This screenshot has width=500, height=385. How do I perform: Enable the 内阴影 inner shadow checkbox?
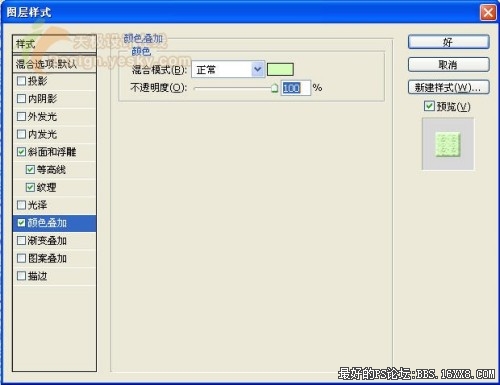click(x=21, y=99)
